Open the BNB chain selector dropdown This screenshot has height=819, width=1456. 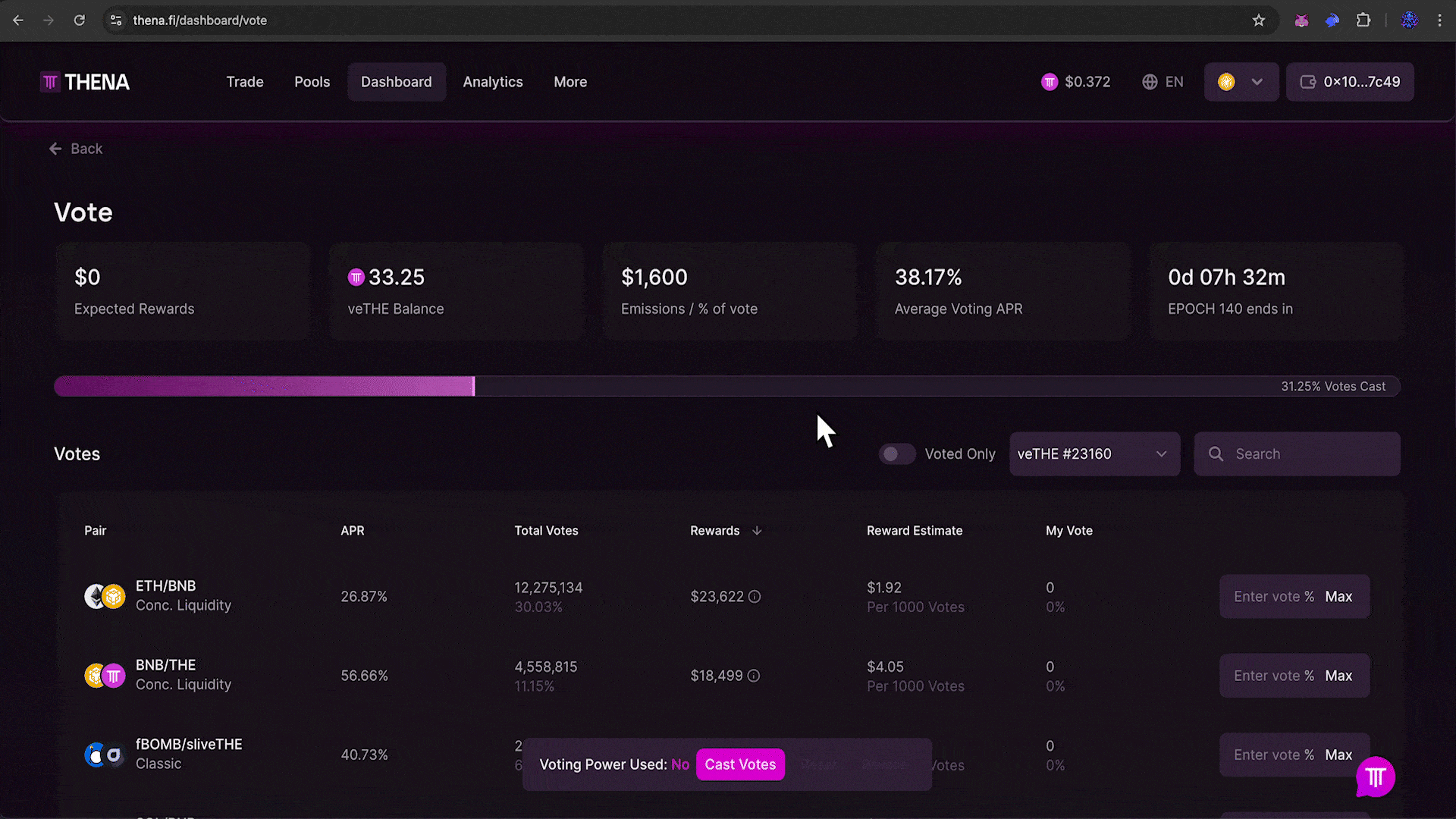click(x=1241, y=82)
